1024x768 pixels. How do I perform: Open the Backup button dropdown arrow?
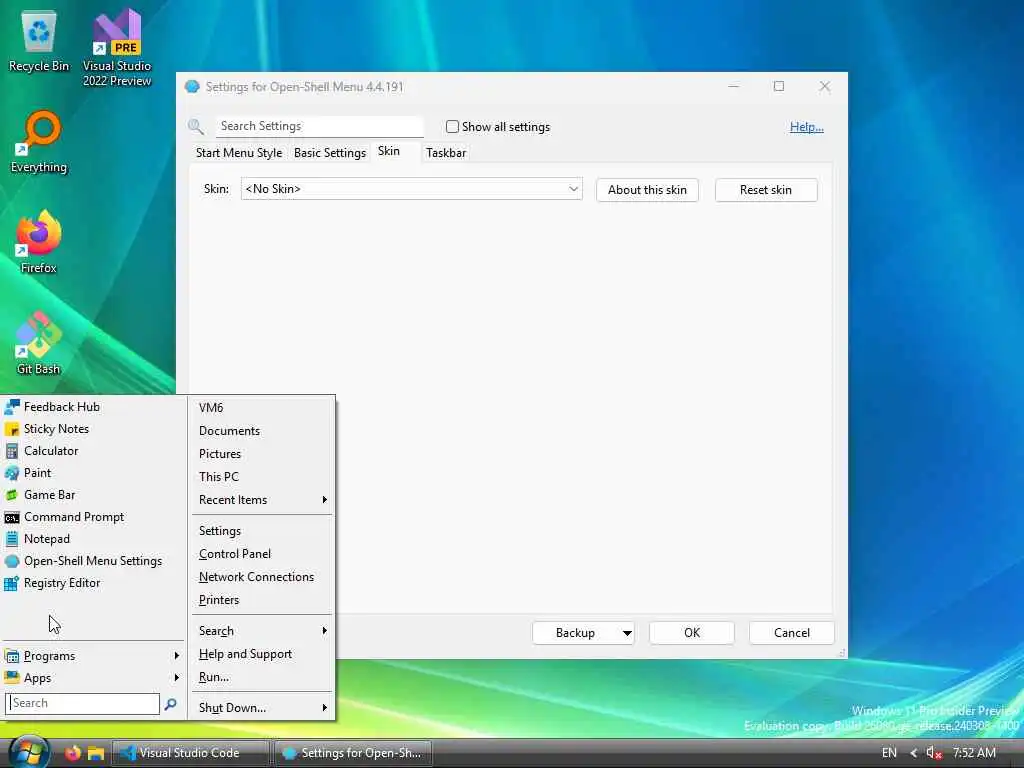point(627,633)
